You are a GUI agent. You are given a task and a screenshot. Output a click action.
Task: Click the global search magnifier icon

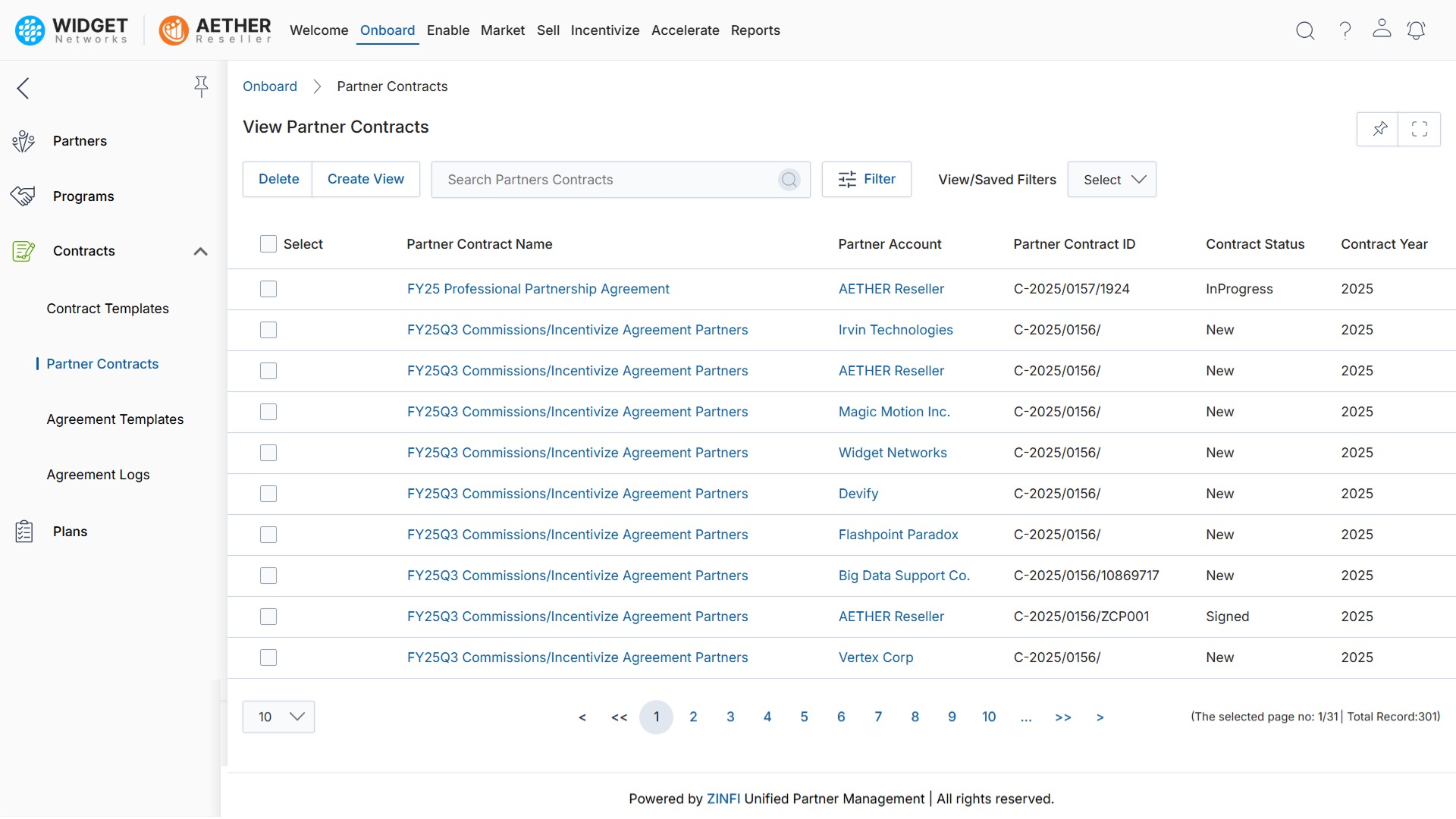tap(1305, 30)
